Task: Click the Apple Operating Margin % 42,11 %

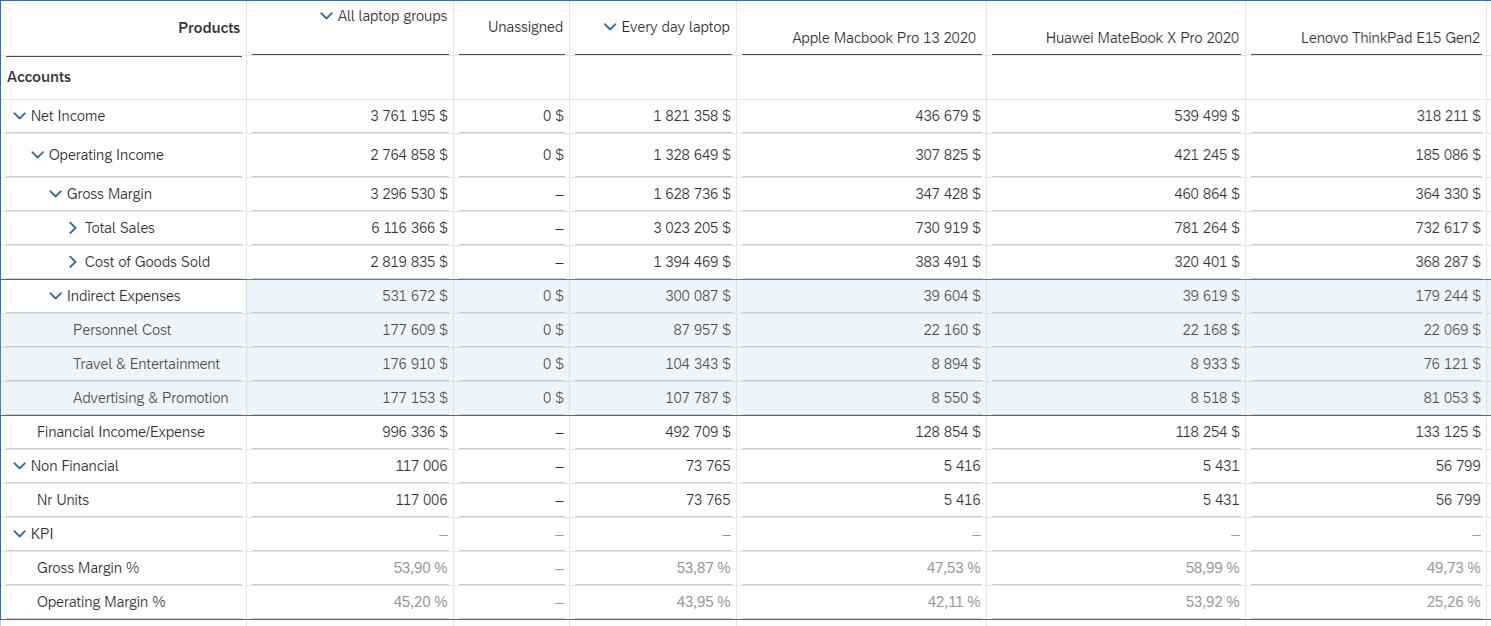Action: (953, 602)
